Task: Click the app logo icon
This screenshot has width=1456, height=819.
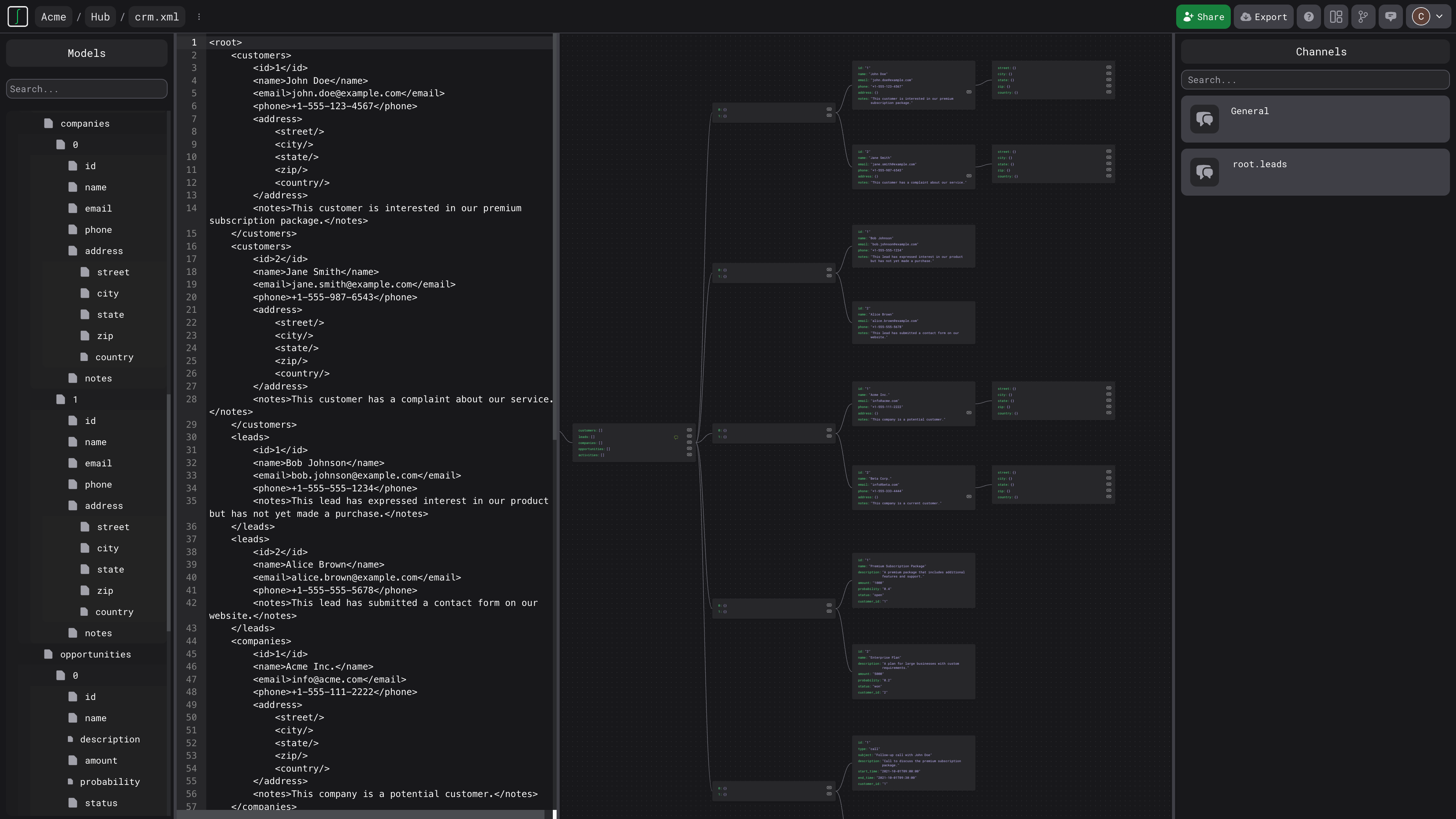Action: tap(17, 16)
